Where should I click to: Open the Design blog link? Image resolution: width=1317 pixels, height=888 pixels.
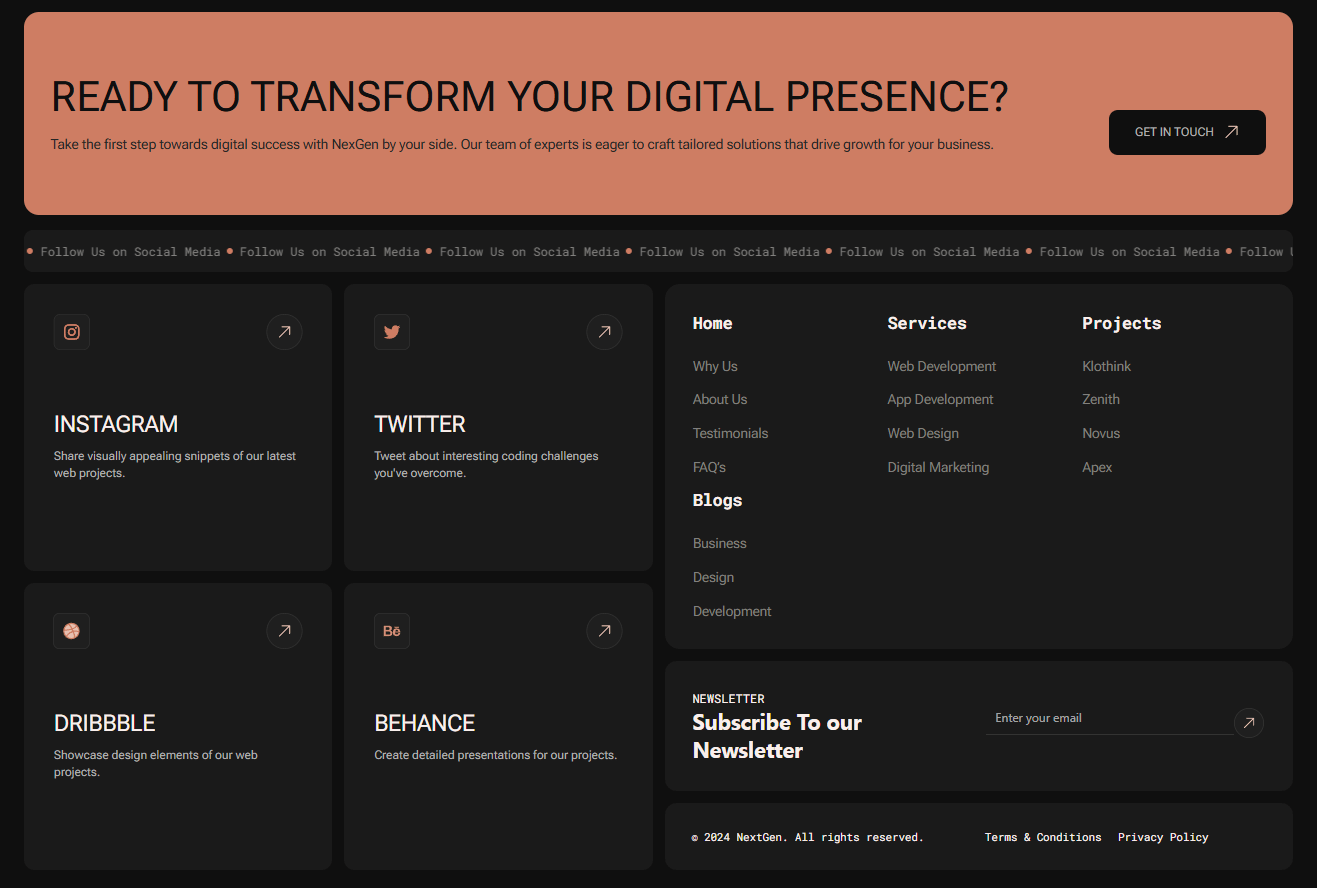[x=713, y=577]
